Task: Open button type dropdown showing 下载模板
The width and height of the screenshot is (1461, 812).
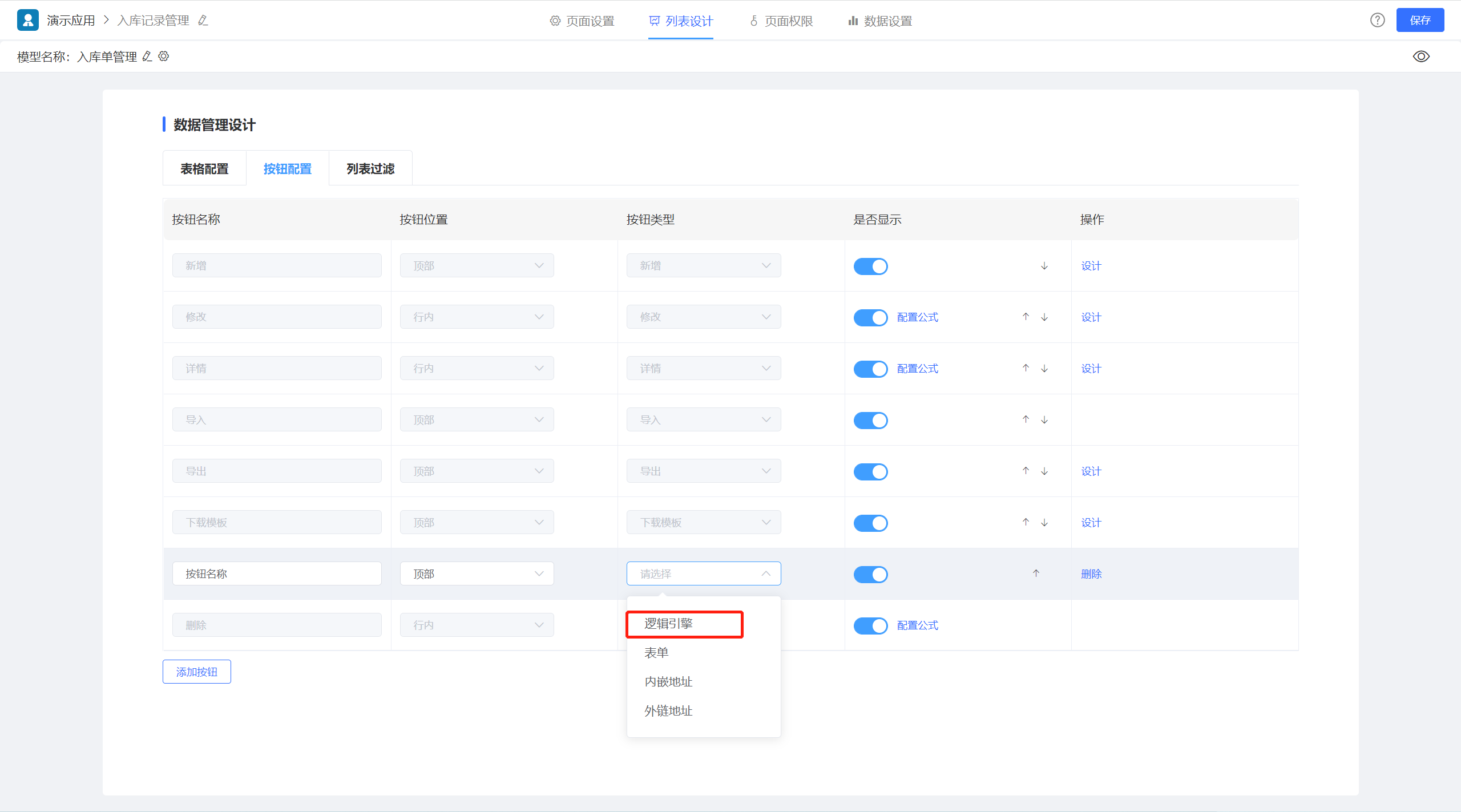Action: (704, 522)
